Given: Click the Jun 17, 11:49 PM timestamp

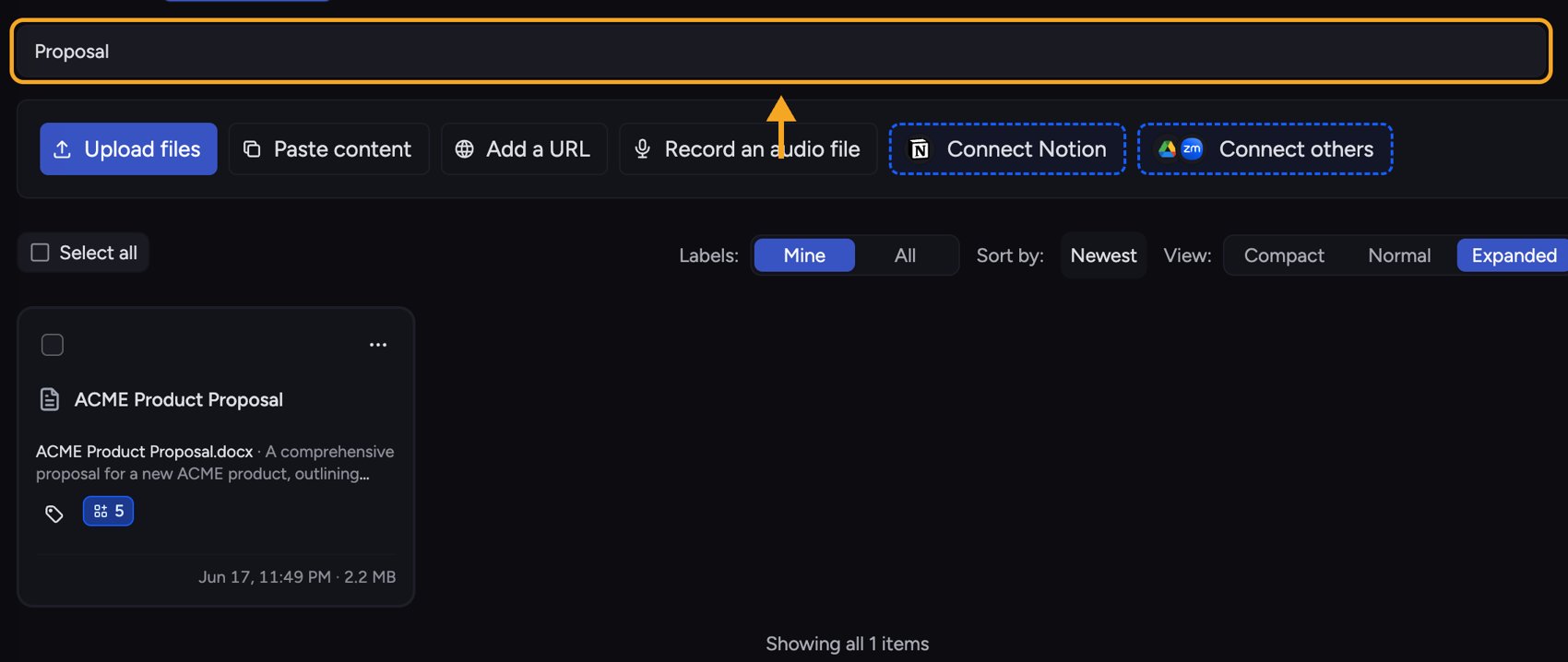Looking at the screenshot, I should coord(265,577).
